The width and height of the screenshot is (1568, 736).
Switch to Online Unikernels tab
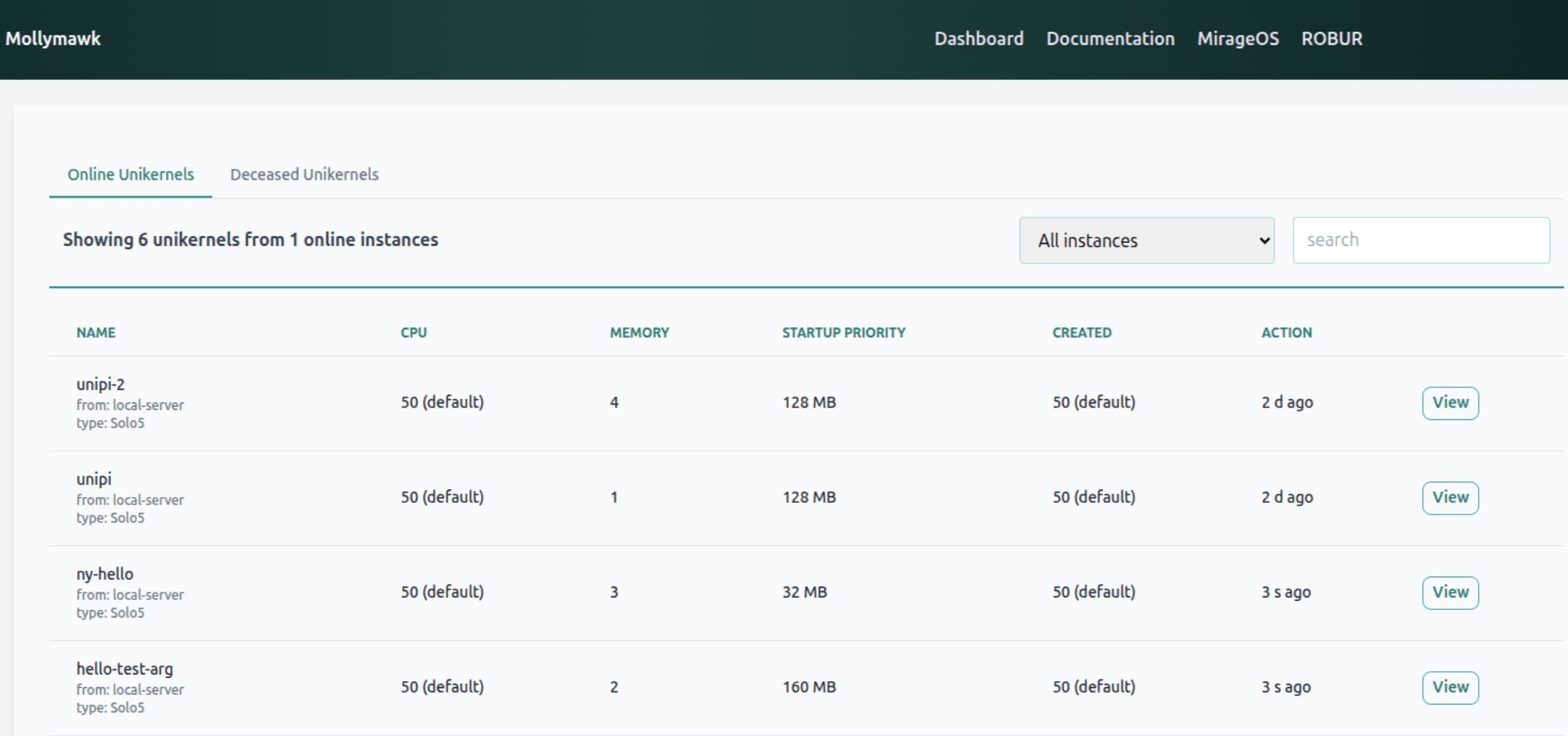pyautogui.click(x=131, y=174)
